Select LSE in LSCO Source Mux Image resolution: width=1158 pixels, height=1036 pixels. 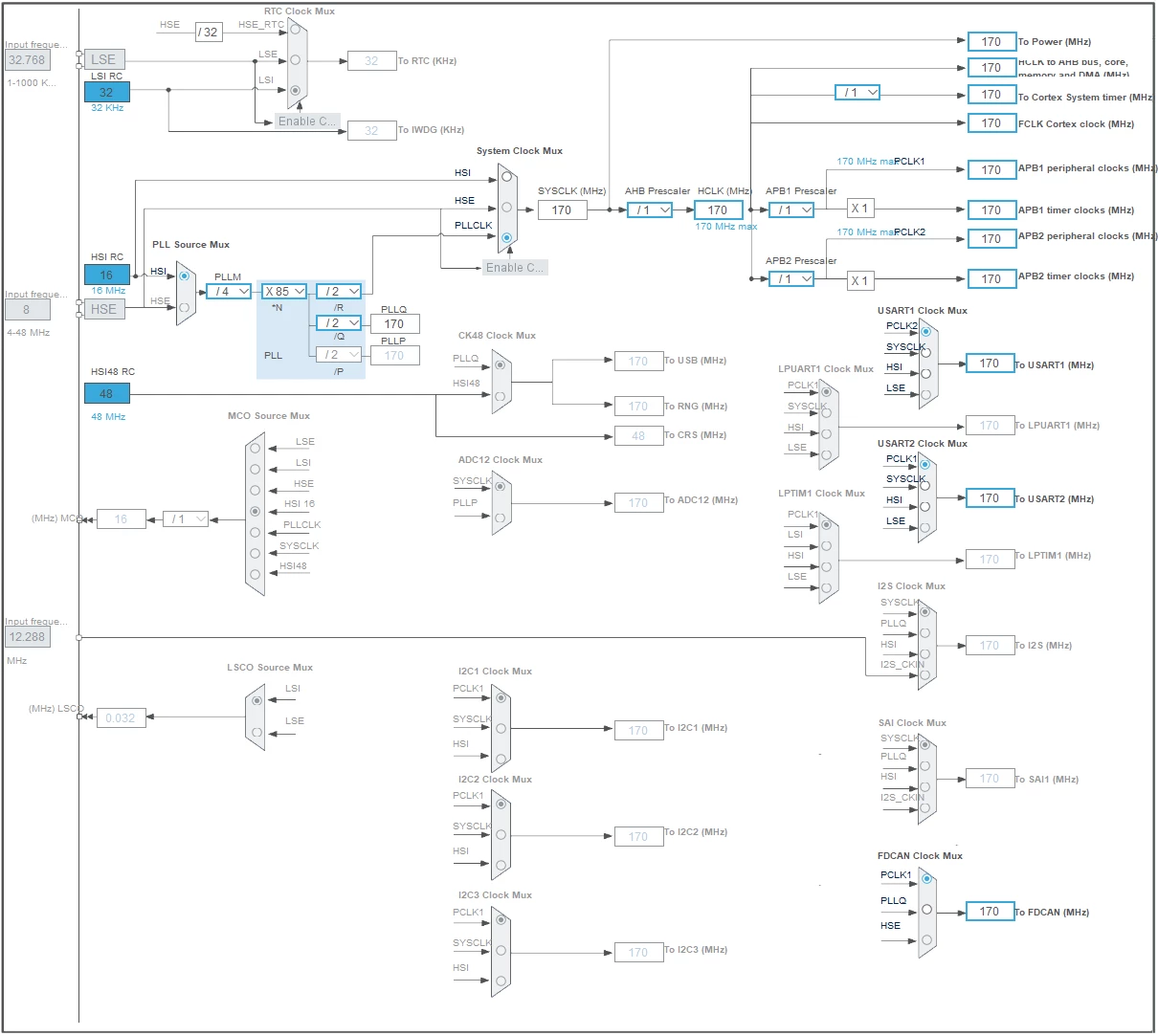coord(256,732)
